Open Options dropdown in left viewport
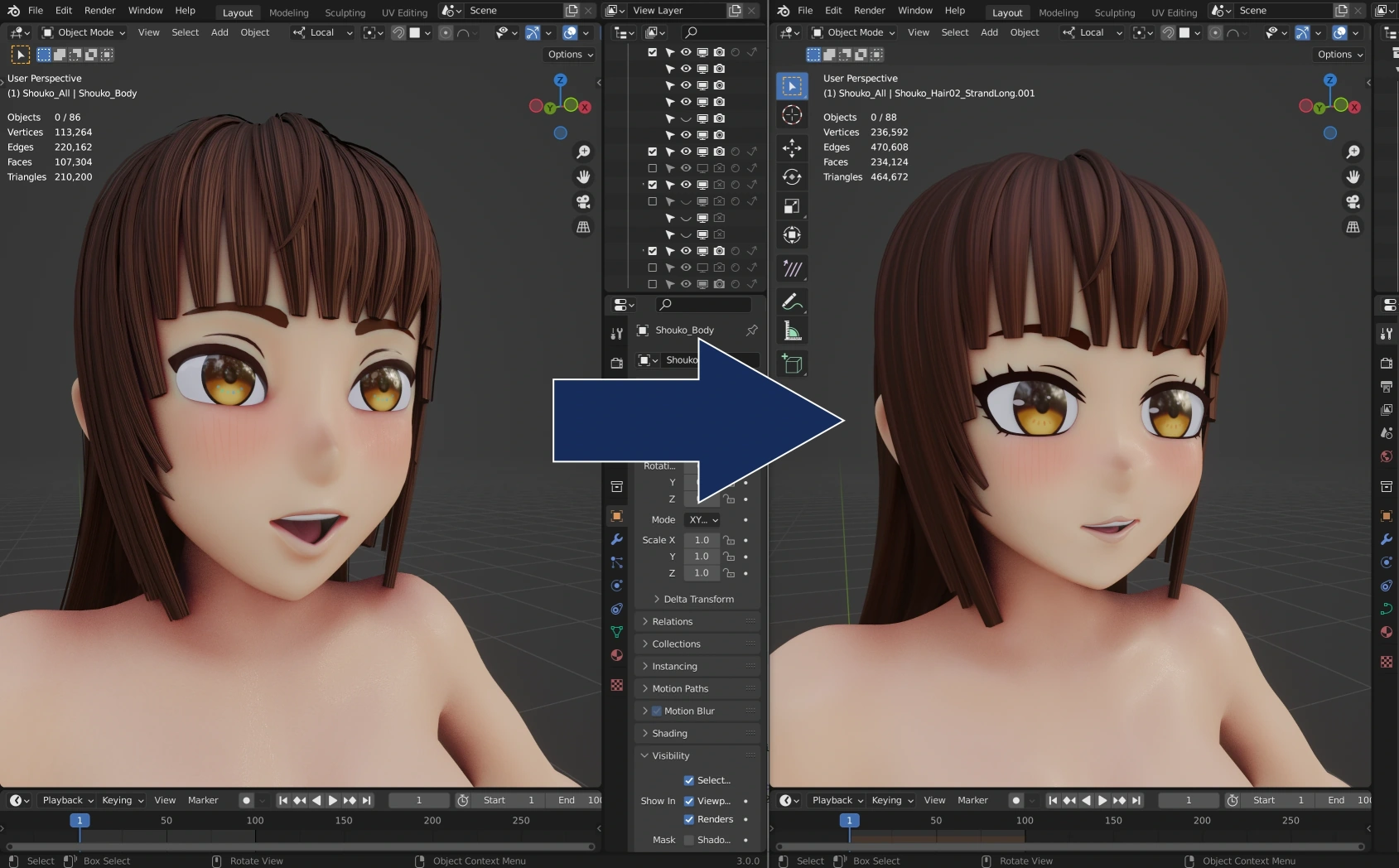The image size is (1399, 868). [570, 55]
